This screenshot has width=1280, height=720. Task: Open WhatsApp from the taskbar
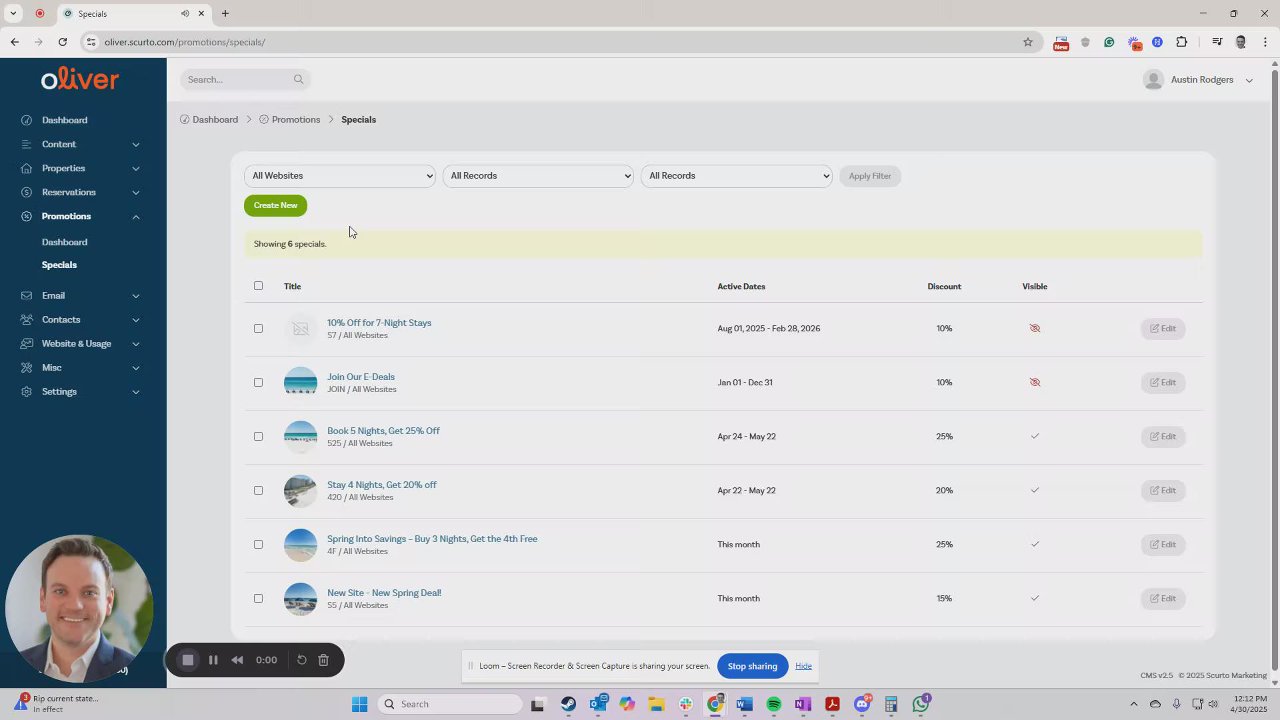(x=921, y=704)
